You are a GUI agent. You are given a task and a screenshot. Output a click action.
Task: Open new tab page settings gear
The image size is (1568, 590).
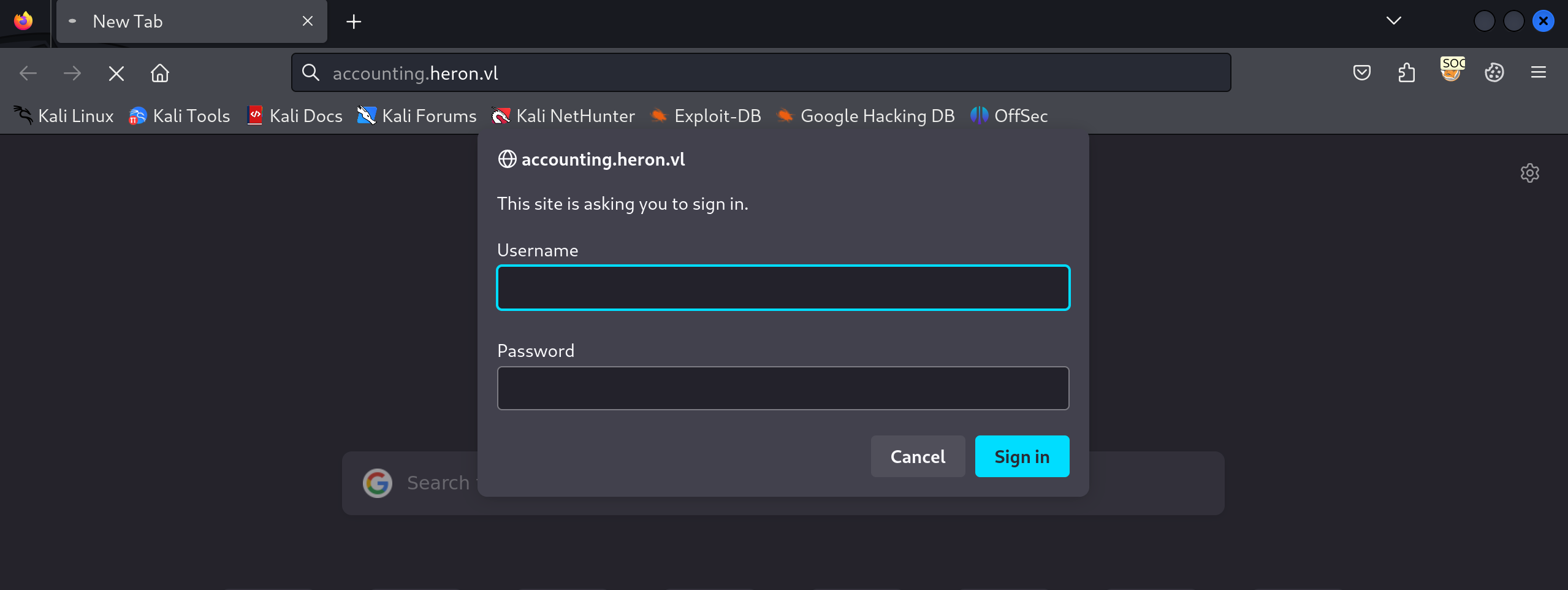point(1529,173)
